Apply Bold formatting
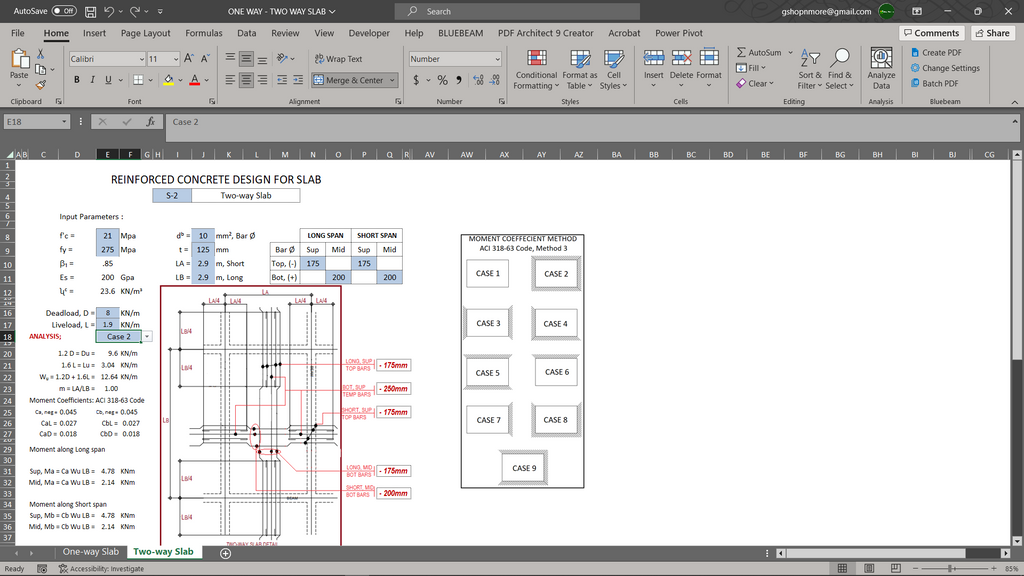The height and width of the screenshot is (576, 1024). tap(76, 80)
